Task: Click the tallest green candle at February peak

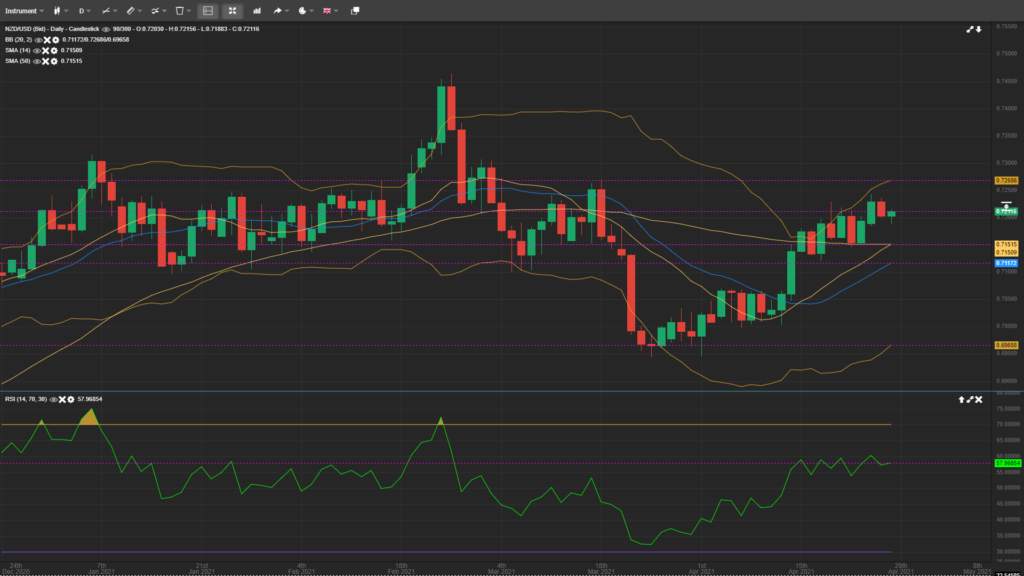Action: [441, 114]
